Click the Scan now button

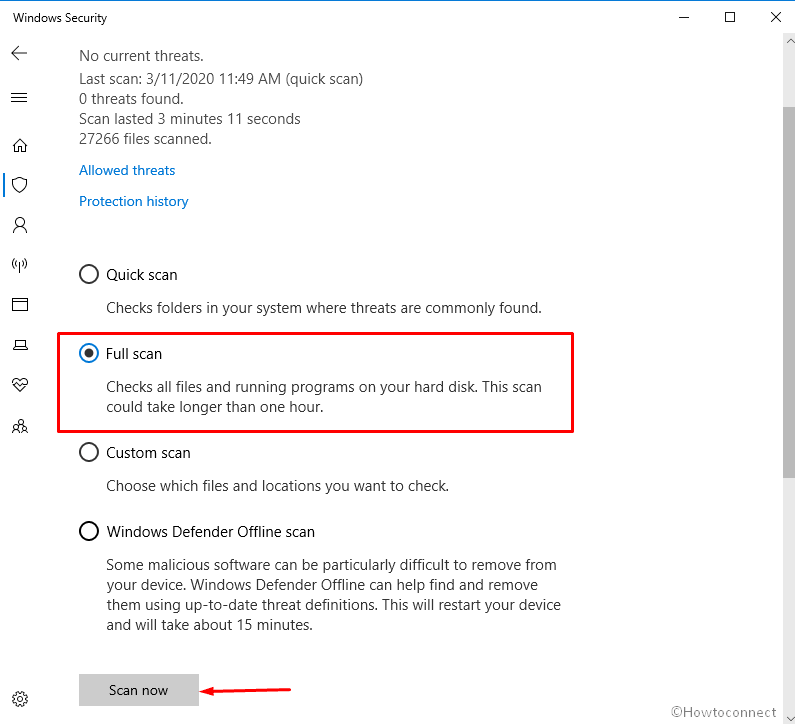click(138, 690)
